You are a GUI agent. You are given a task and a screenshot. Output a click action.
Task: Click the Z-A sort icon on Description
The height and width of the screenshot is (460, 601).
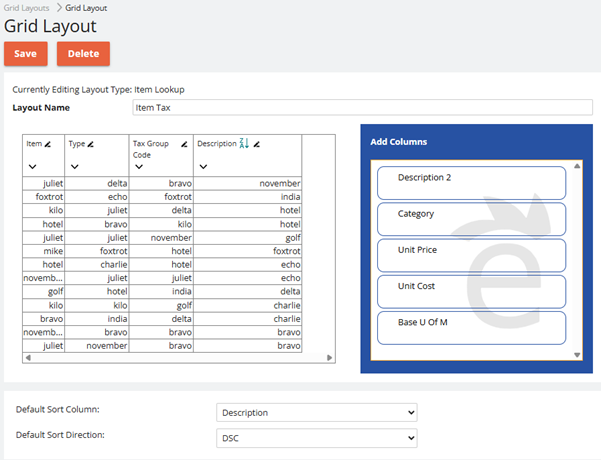(x=243, y=144)
